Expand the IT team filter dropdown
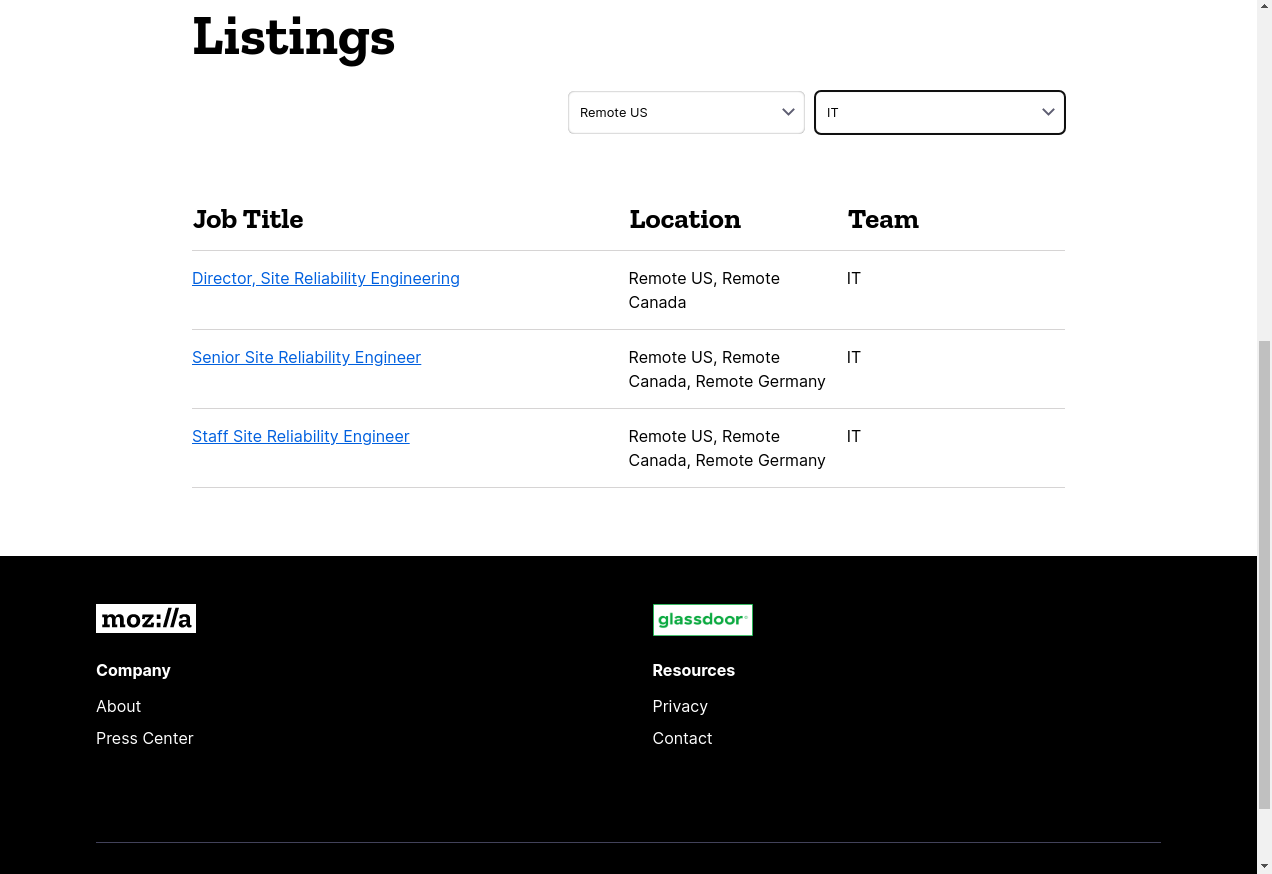The height and width of the screenshot is (874, 1272). click(x=939, y=113)
